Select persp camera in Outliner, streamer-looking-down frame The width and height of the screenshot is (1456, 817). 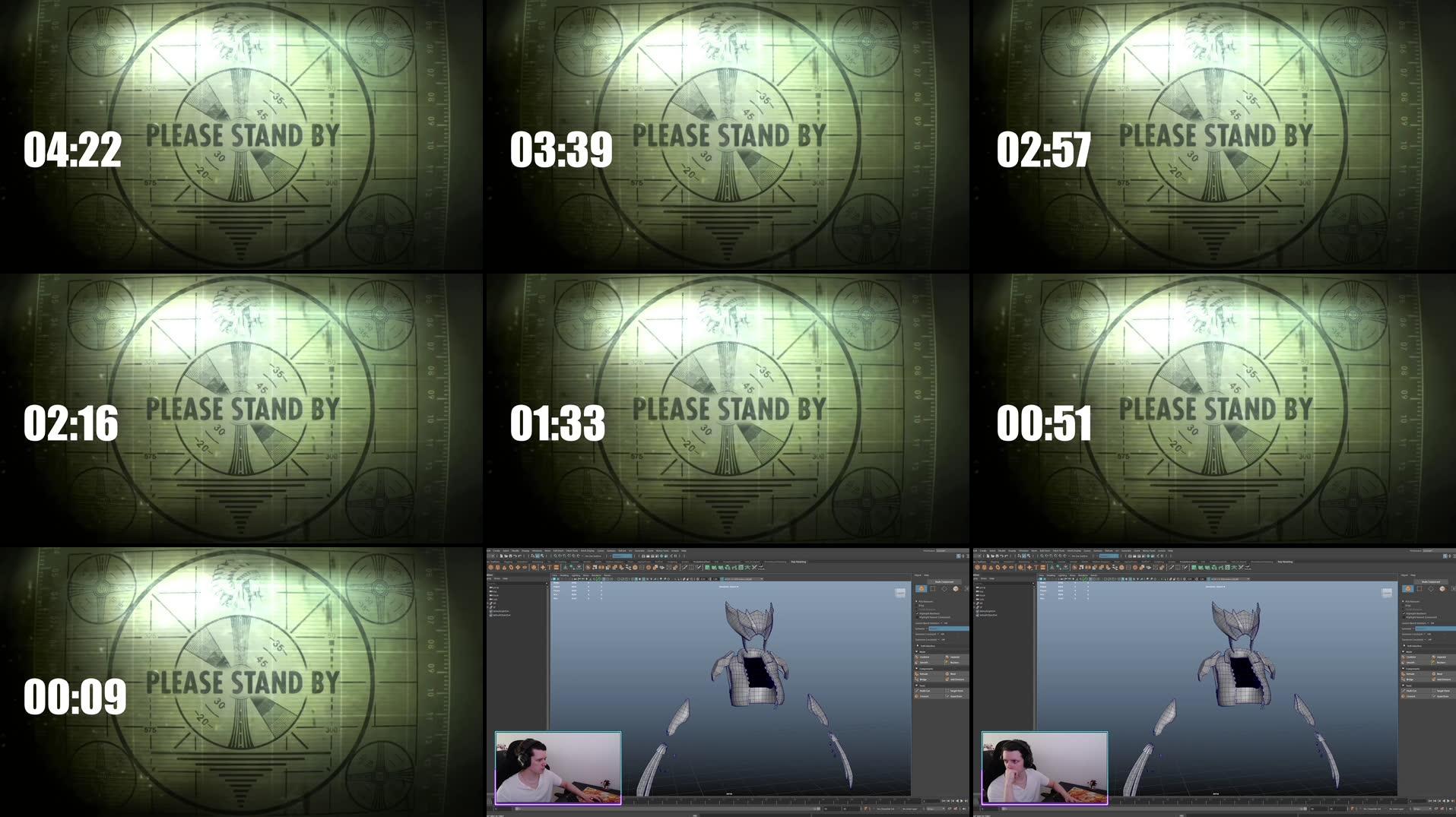click(495, 587)
